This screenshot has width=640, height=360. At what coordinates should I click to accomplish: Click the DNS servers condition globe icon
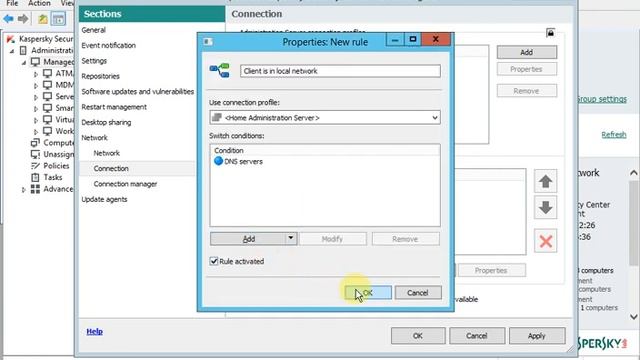click(218, 161)
